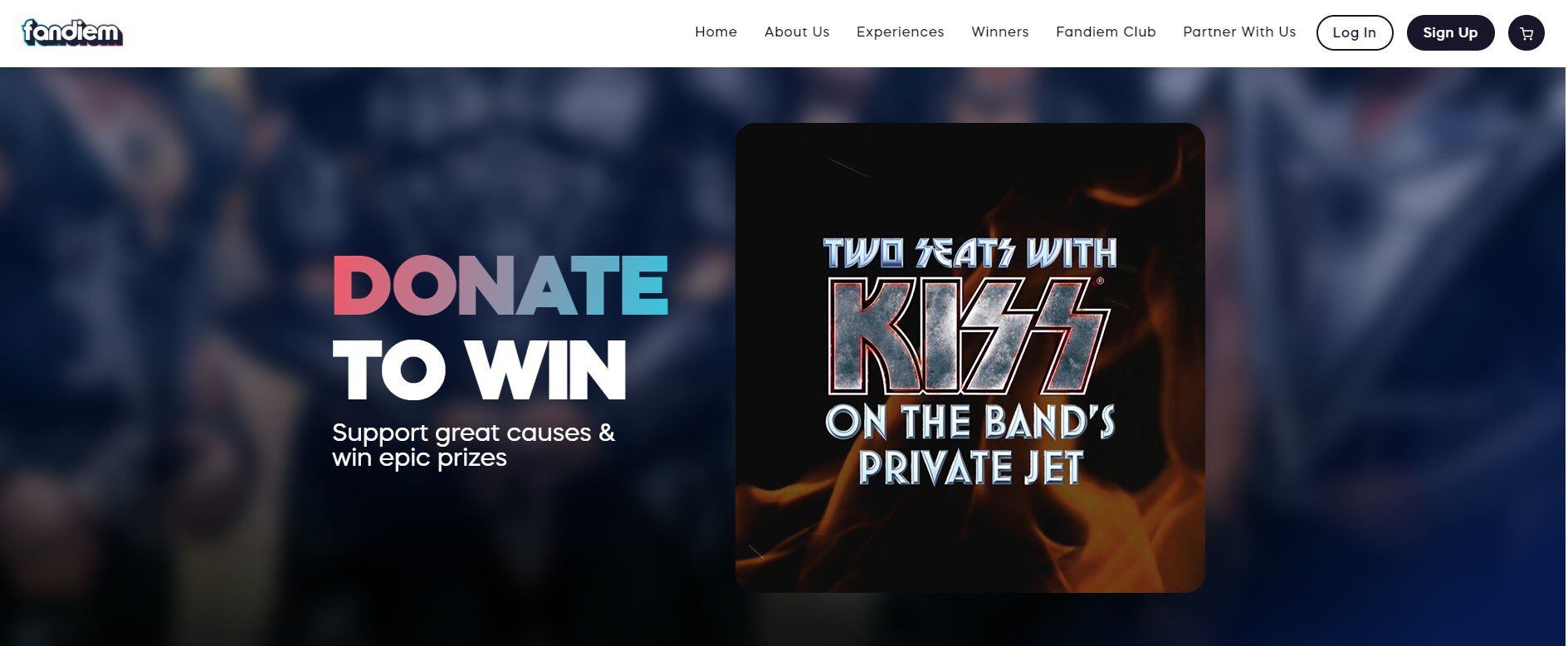
Task: Open the KISS private jet promo card
Action: tap(970, 358)
